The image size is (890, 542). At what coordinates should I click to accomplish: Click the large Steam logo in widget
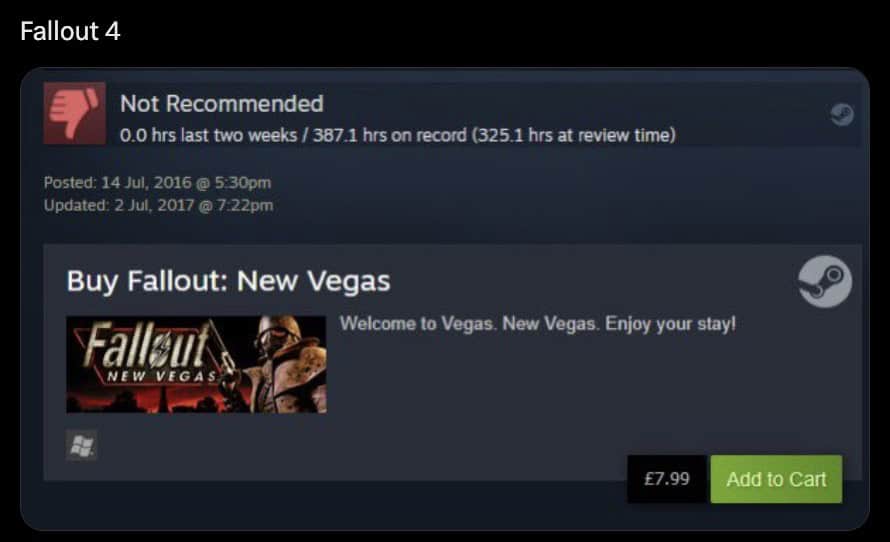(x=825, y=281)
